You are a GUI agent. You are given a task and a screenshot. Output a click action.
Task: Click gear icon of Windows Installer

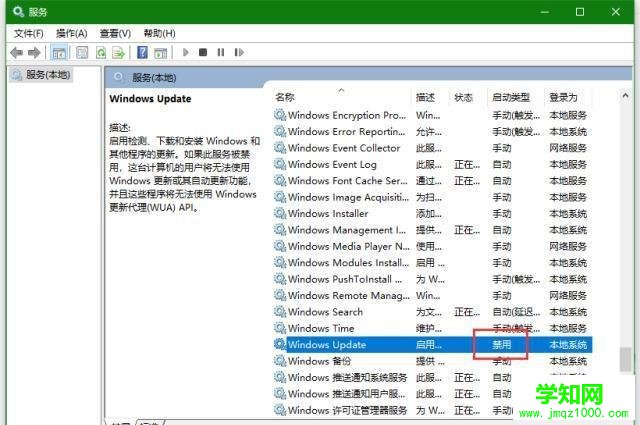pos(280,213)
